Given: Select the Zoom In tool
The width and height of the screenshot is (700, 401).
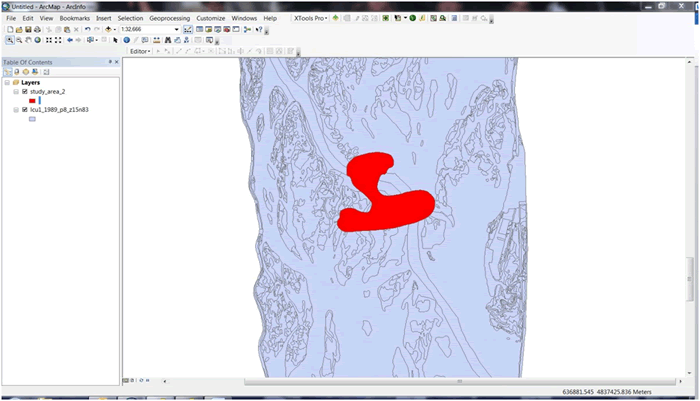Looking at the screenshot, I should pos(9,40).
